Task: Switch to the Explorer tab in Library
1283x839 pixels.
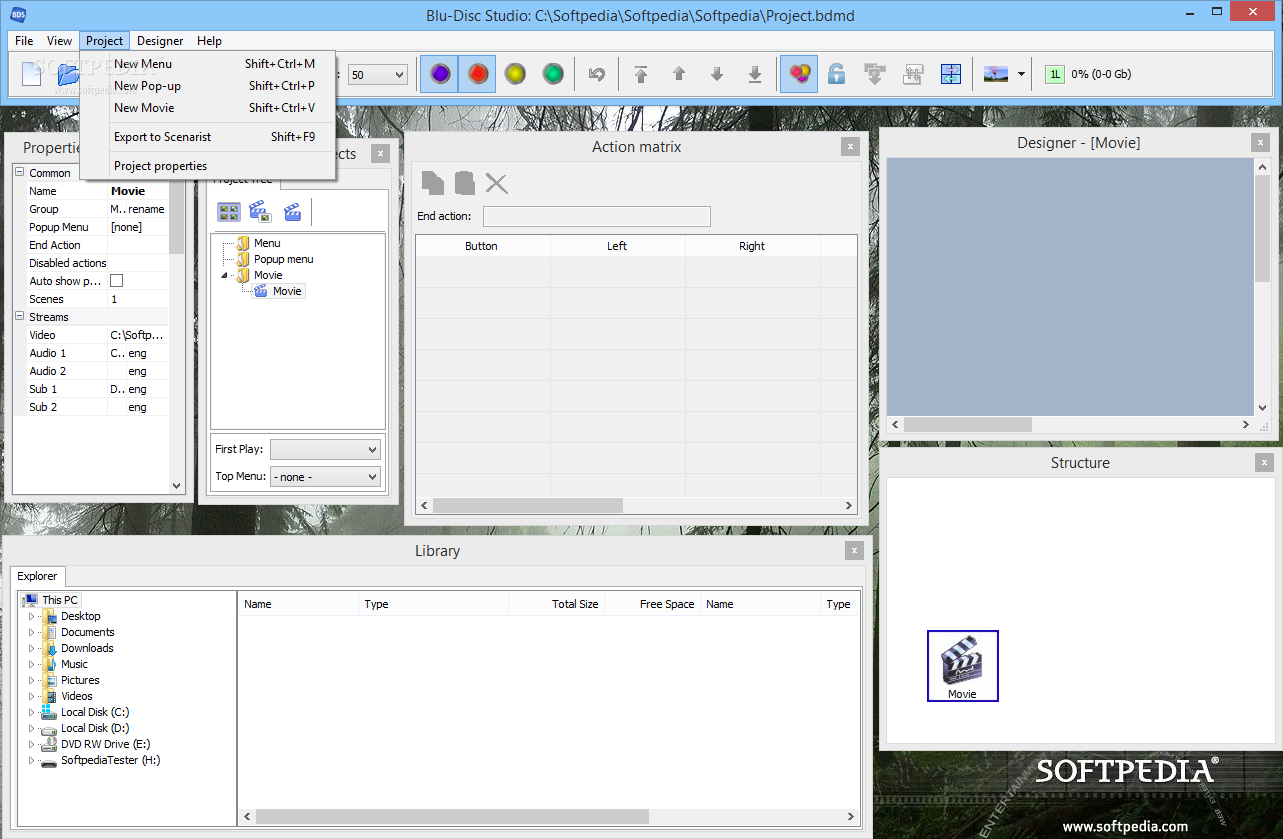Action: click(x=38, y=576)
